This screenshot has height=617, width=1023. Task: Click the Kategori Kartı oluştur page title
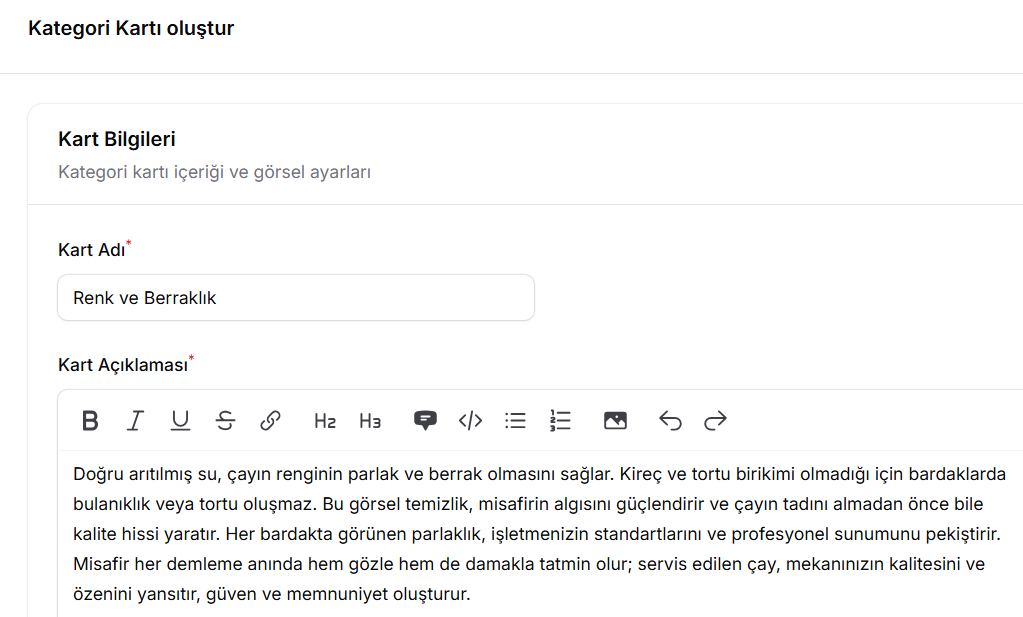click(131, 27)
